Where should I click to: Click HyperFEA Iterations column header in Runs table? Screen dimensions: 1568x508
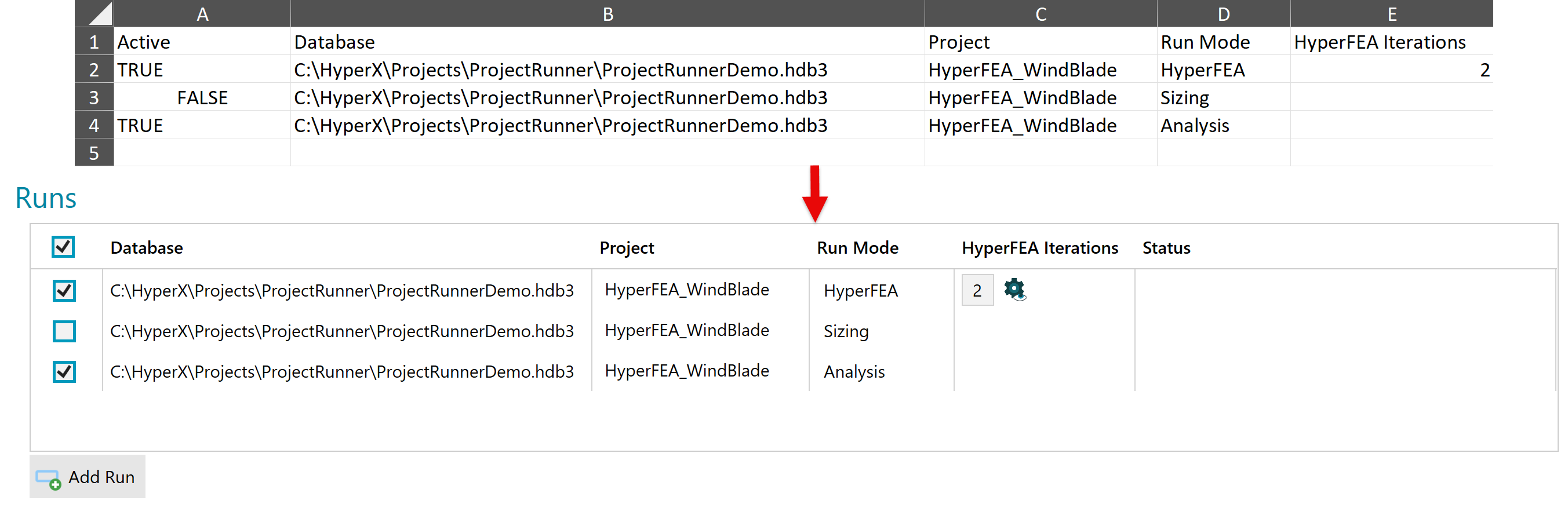1040,247
